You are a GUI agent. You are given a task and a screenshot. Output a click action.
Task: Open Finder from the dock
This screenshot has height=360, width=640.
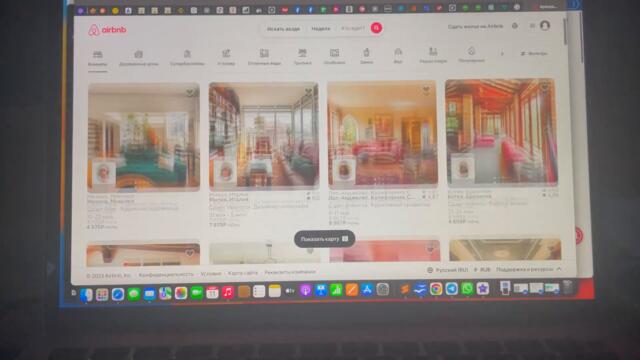pos(86,294)
